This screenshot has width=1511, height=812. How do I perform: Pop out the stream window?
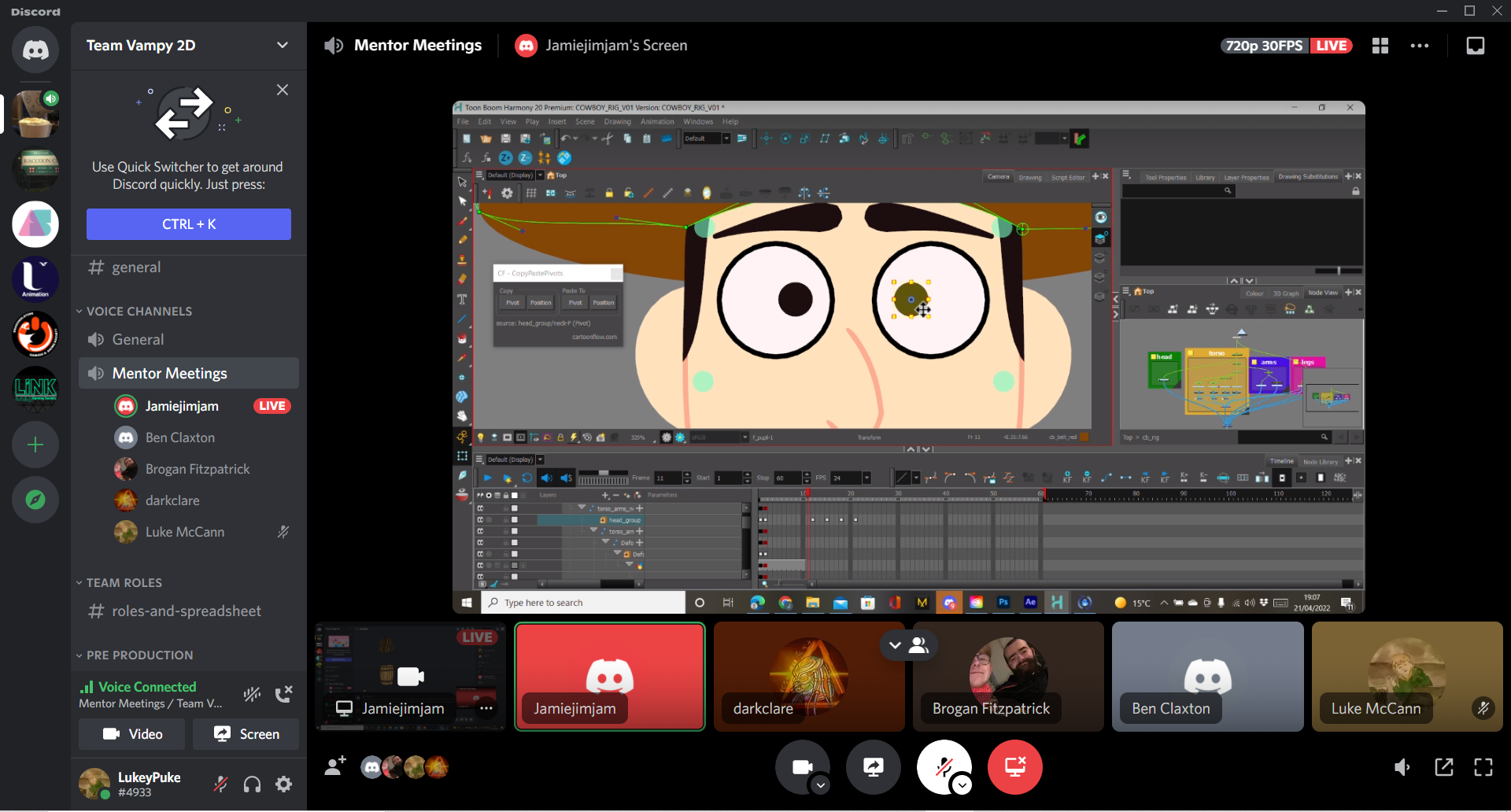[x=1444, y=767]
